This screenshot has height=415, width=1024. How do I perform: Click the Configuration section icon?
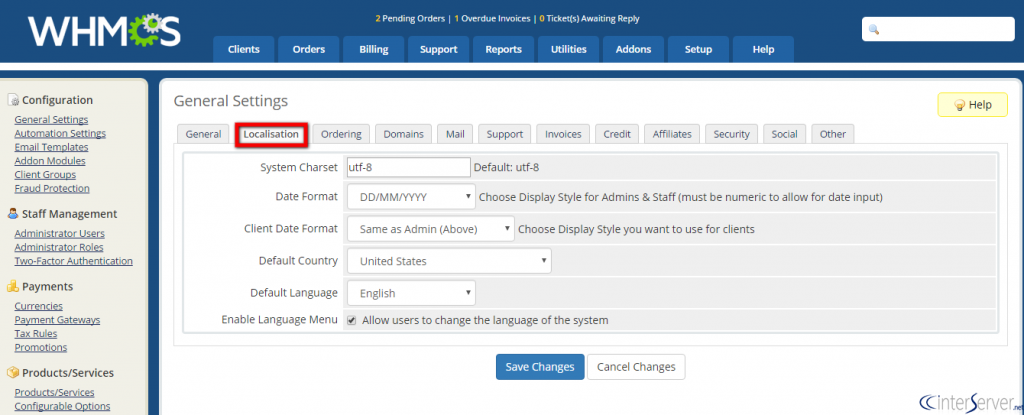(13, 100)
